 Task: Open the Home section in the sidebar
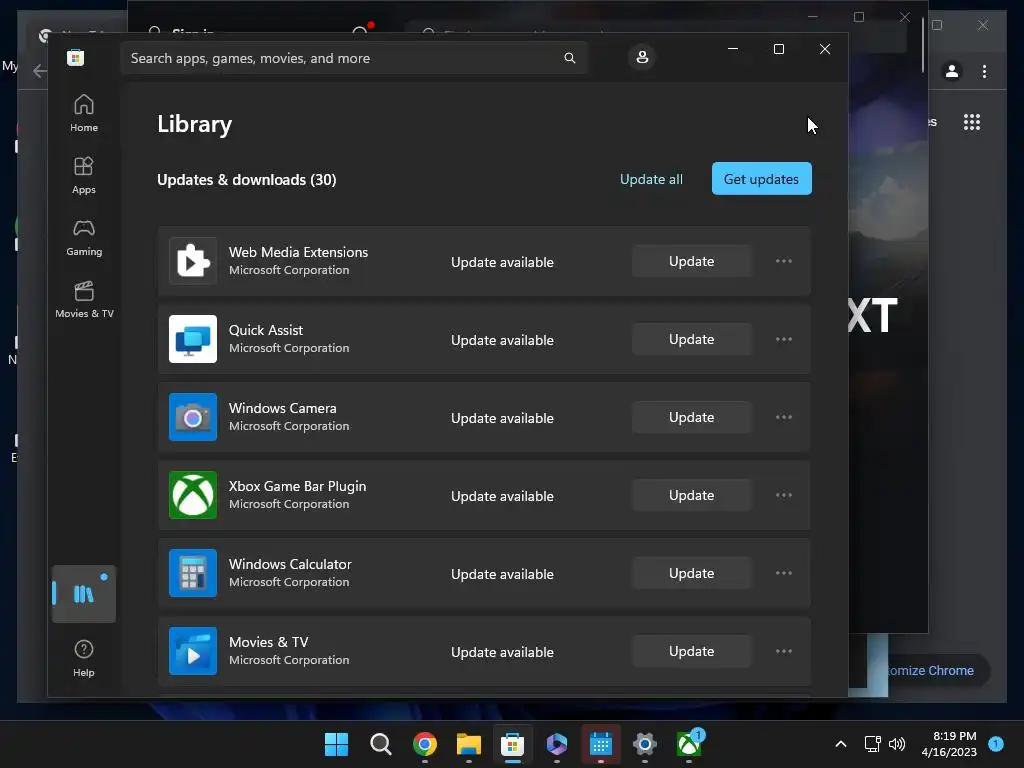[84, 113]
